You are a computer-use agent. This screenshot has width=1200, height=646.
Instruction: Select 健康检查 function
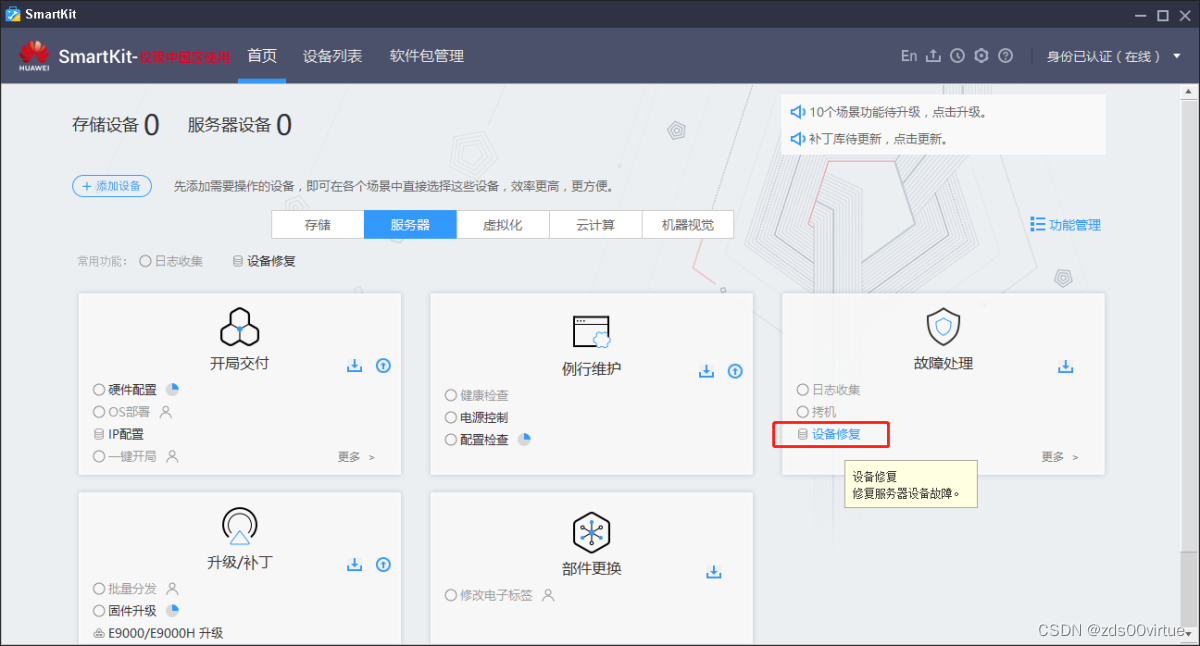point(477,396)
